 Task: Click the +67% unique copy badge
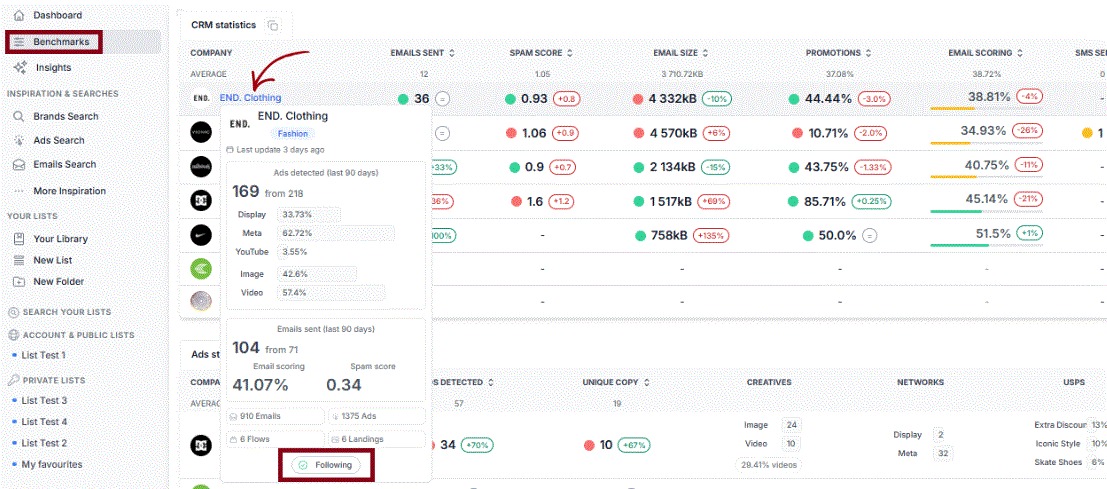[x=634, y=445]
